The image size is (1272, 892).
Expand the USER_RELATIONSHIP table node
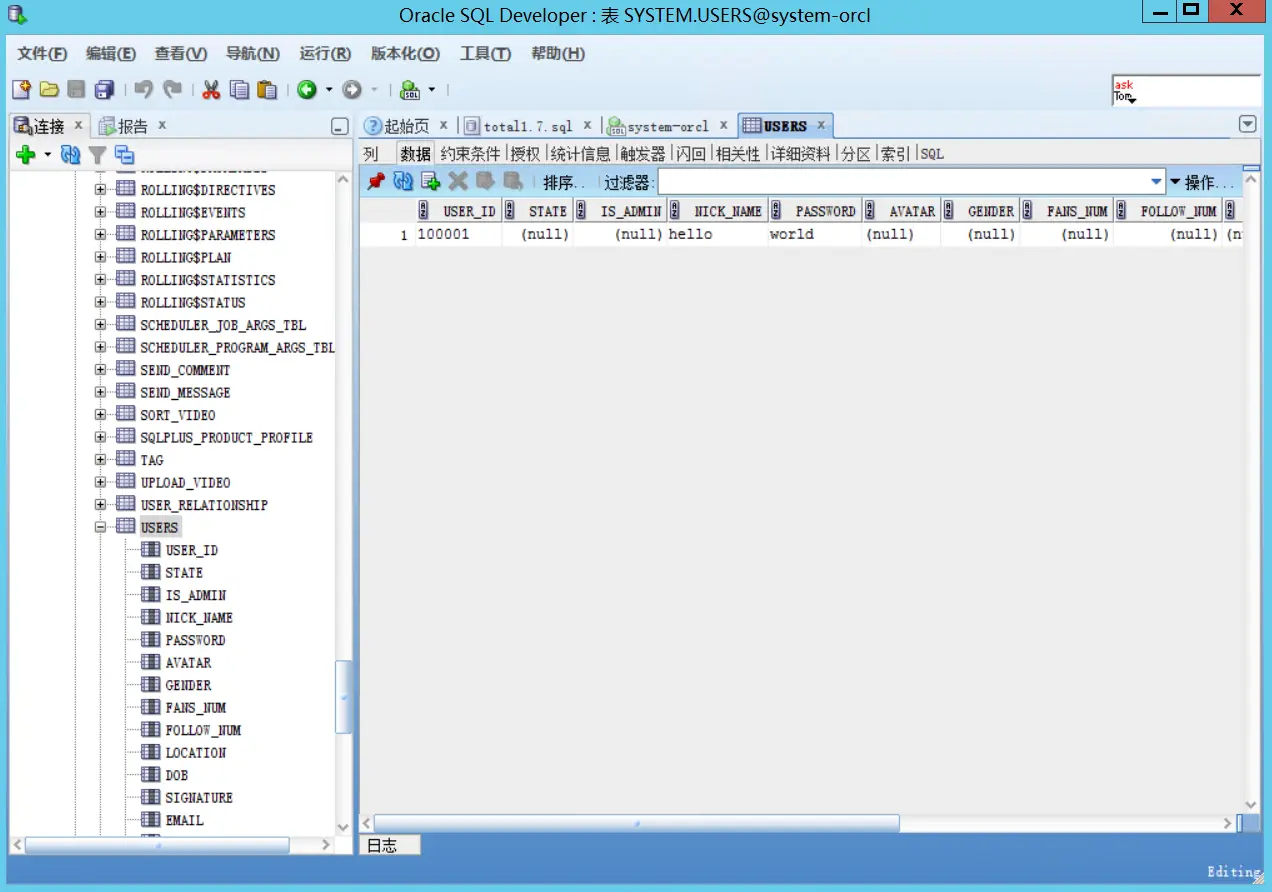pos(100,505)
